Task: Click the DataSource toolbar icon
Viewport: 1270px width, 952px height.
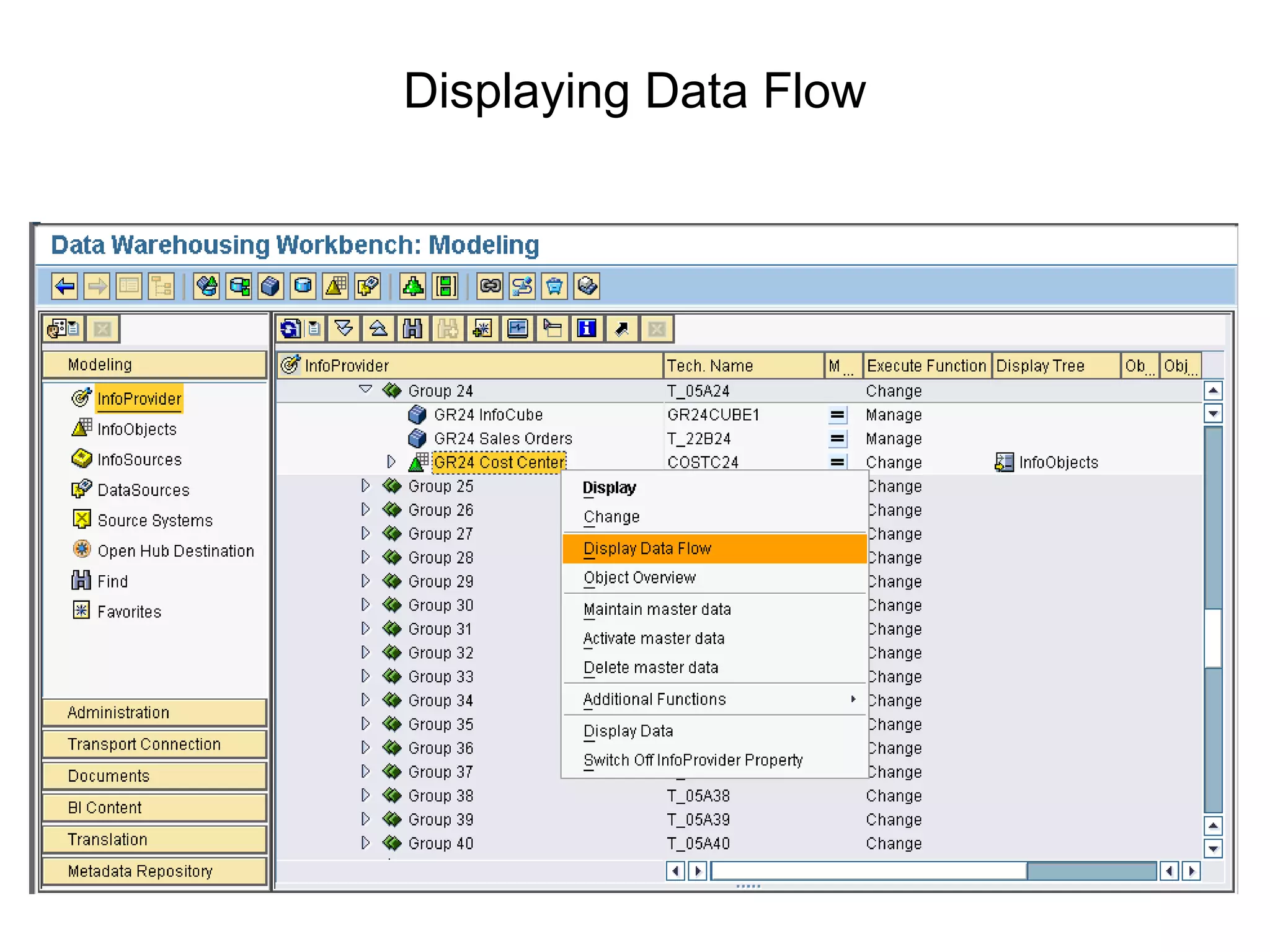Action: (368, 286)
